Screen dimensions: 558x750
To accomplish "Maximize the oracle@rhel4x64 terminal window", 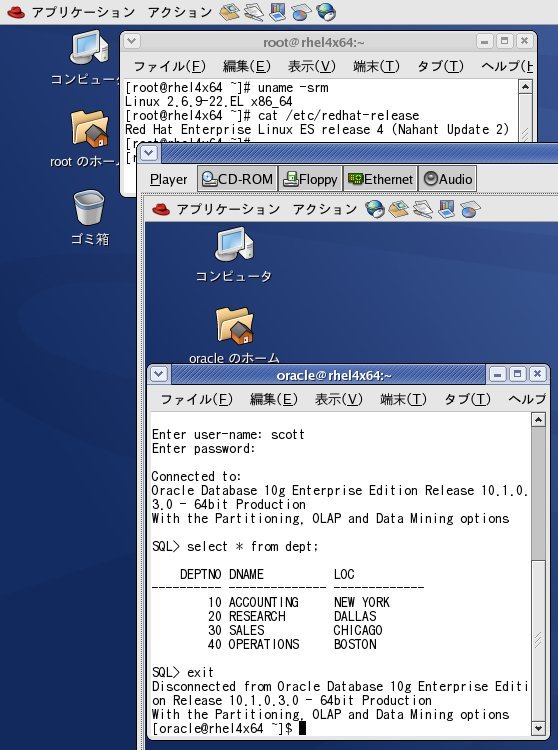I will coord(517,375).
